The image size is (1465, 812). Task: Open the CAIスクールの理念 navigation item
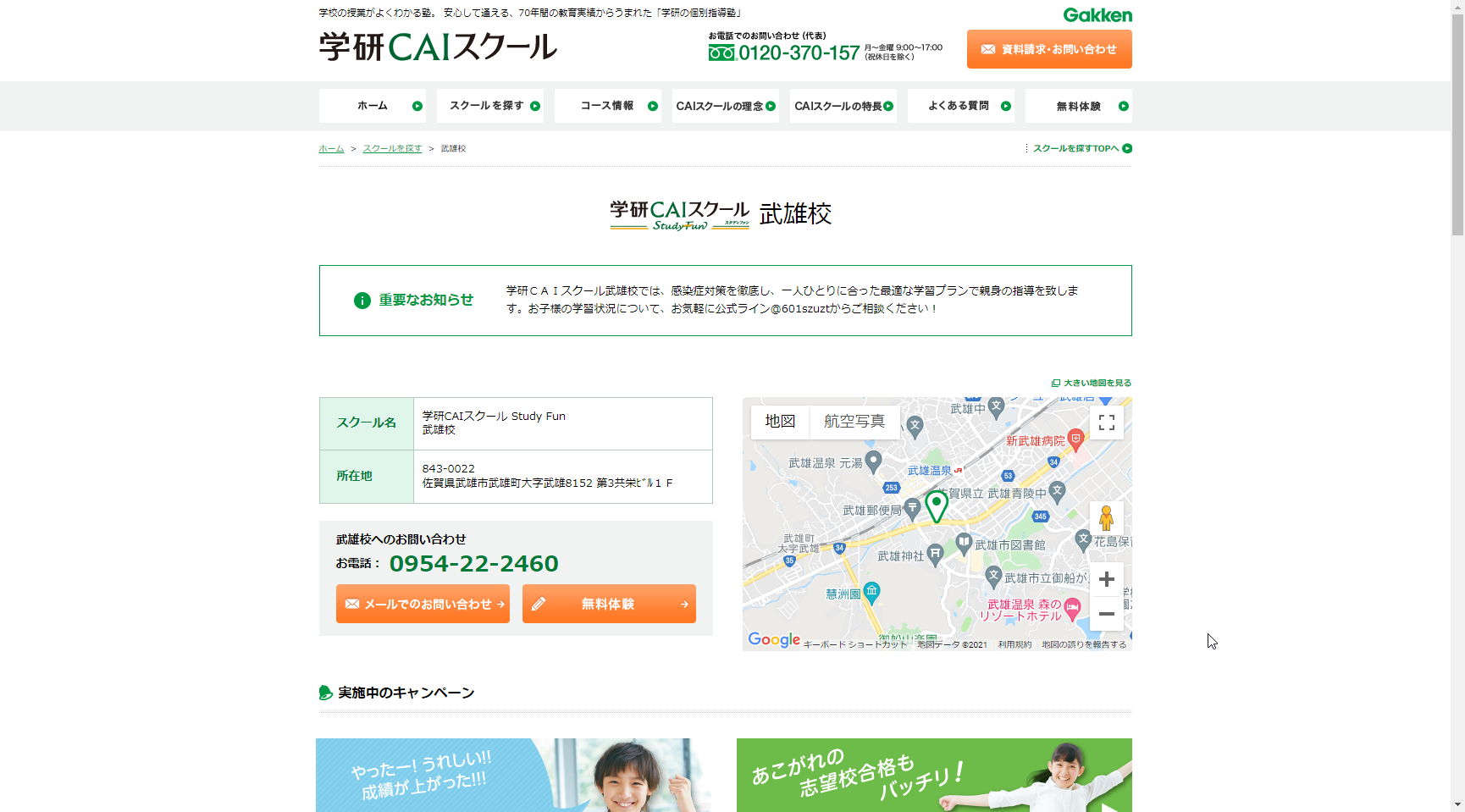coord(726,106)
